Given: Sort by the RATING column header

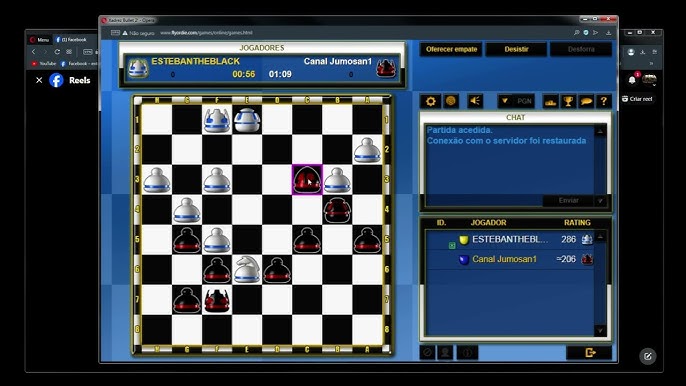Looking at the screenshot, I should tap(577, 222).
